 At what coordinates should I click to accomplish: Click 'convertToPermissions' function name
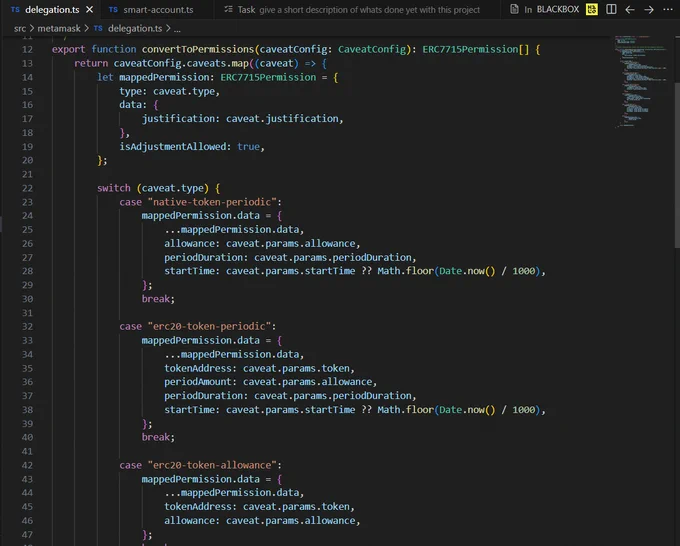point(198,49)
